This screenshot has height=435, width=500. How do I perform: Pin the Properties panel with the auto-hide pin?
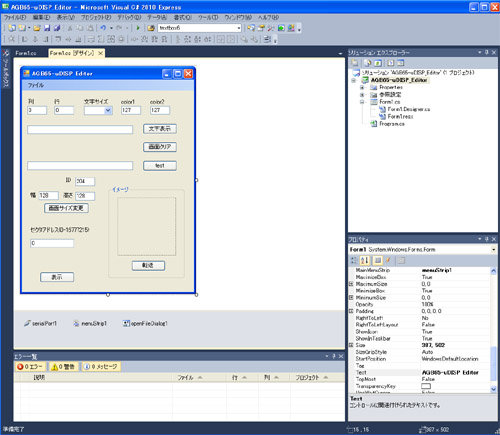pyautogui.click(x=487, y=239)
